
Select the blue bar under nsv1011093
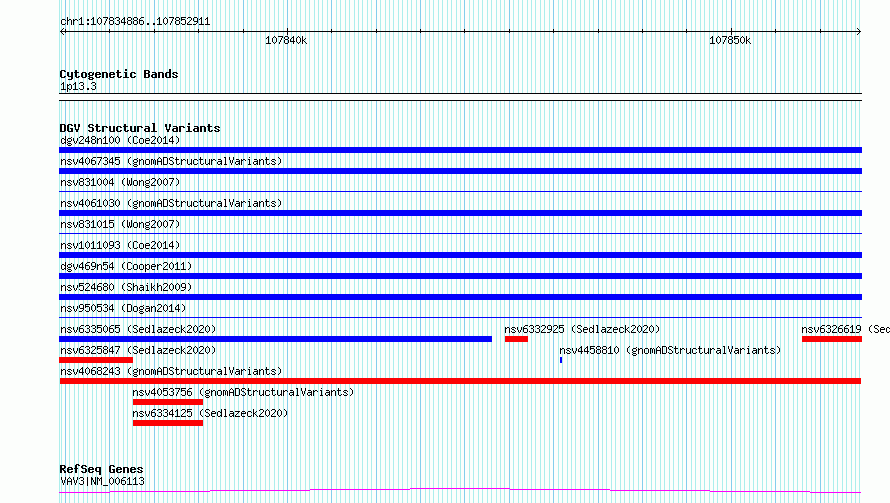[460, 255]
